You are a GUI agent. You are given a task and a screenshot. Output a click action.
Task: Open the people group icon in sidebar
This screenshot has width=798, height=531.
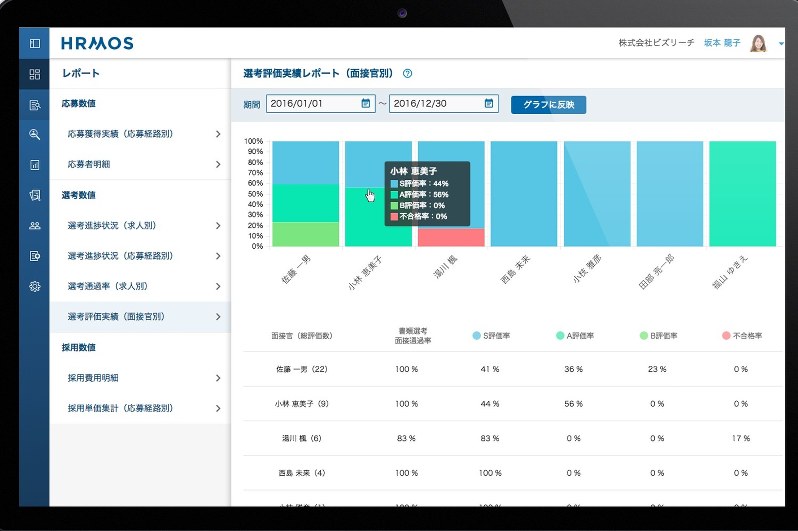tap(35, 225)
